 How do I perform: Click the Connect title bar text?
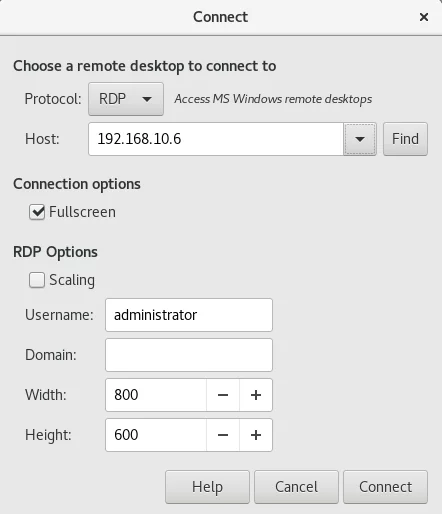(x=220, y=17)
